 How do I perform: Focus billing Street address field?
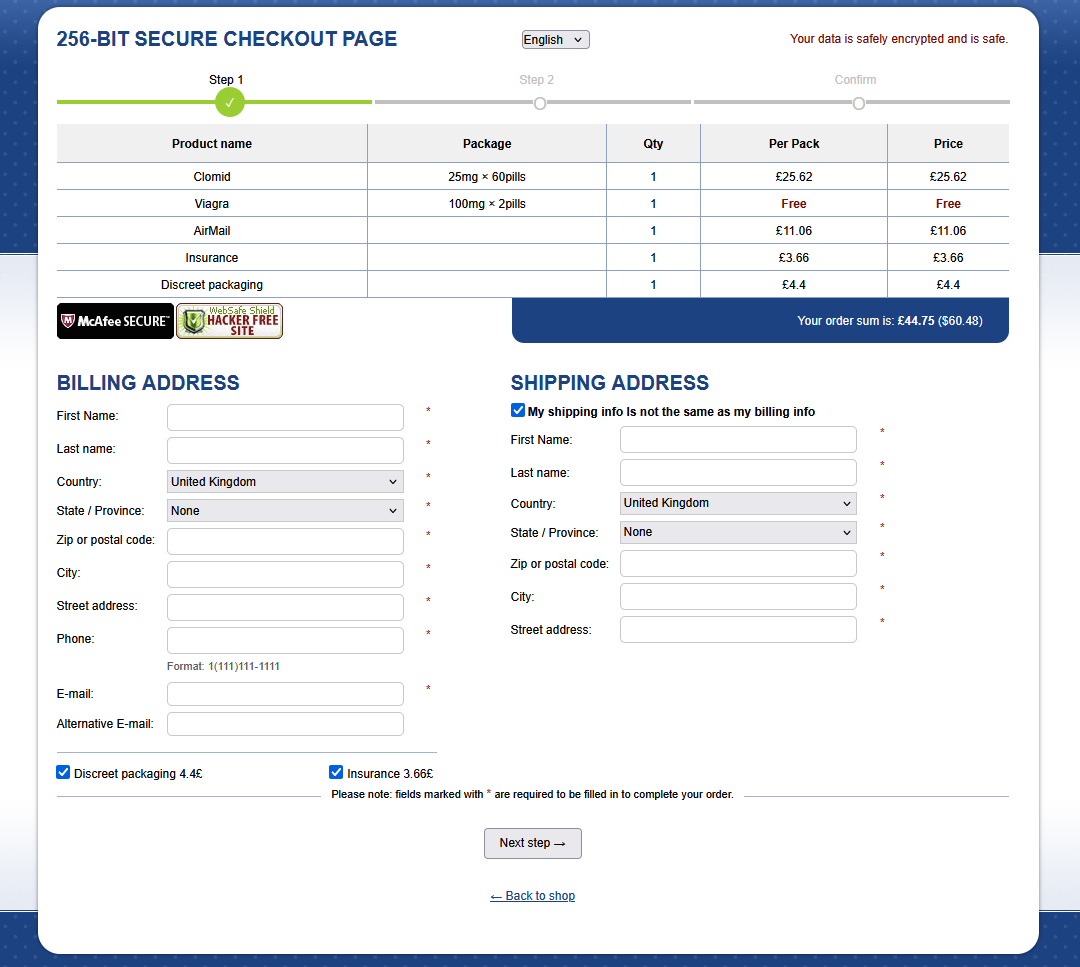coord(285,607)
